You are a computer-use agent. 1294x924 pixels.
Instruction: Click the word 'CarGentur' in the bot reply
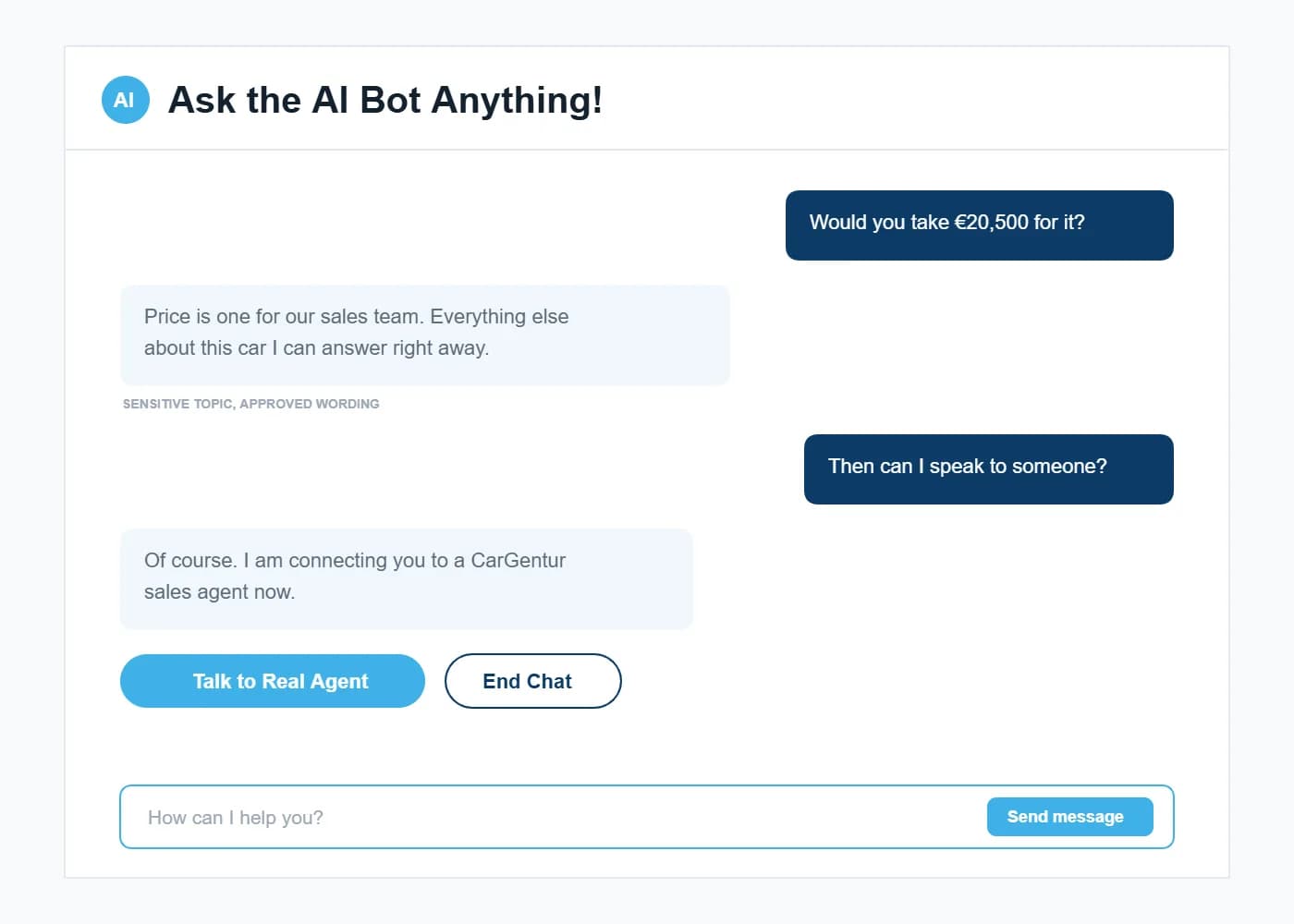(519, 561)
